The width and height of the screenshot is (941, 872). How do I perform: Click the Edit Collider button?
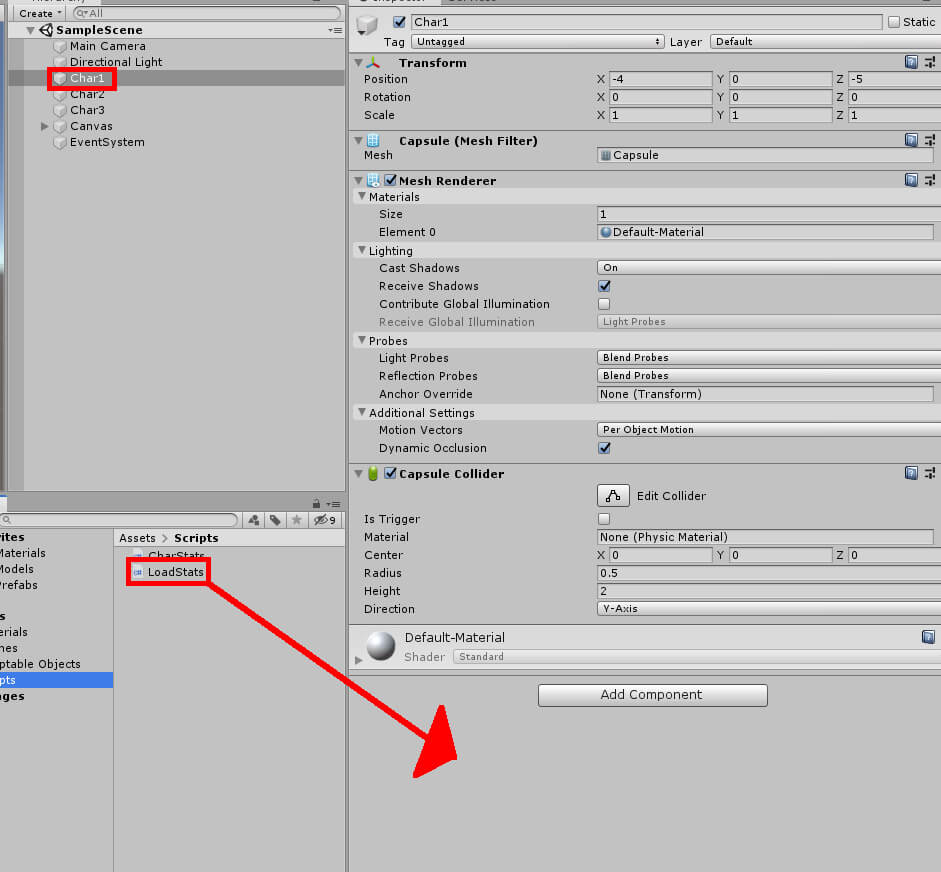coord(613,496)
